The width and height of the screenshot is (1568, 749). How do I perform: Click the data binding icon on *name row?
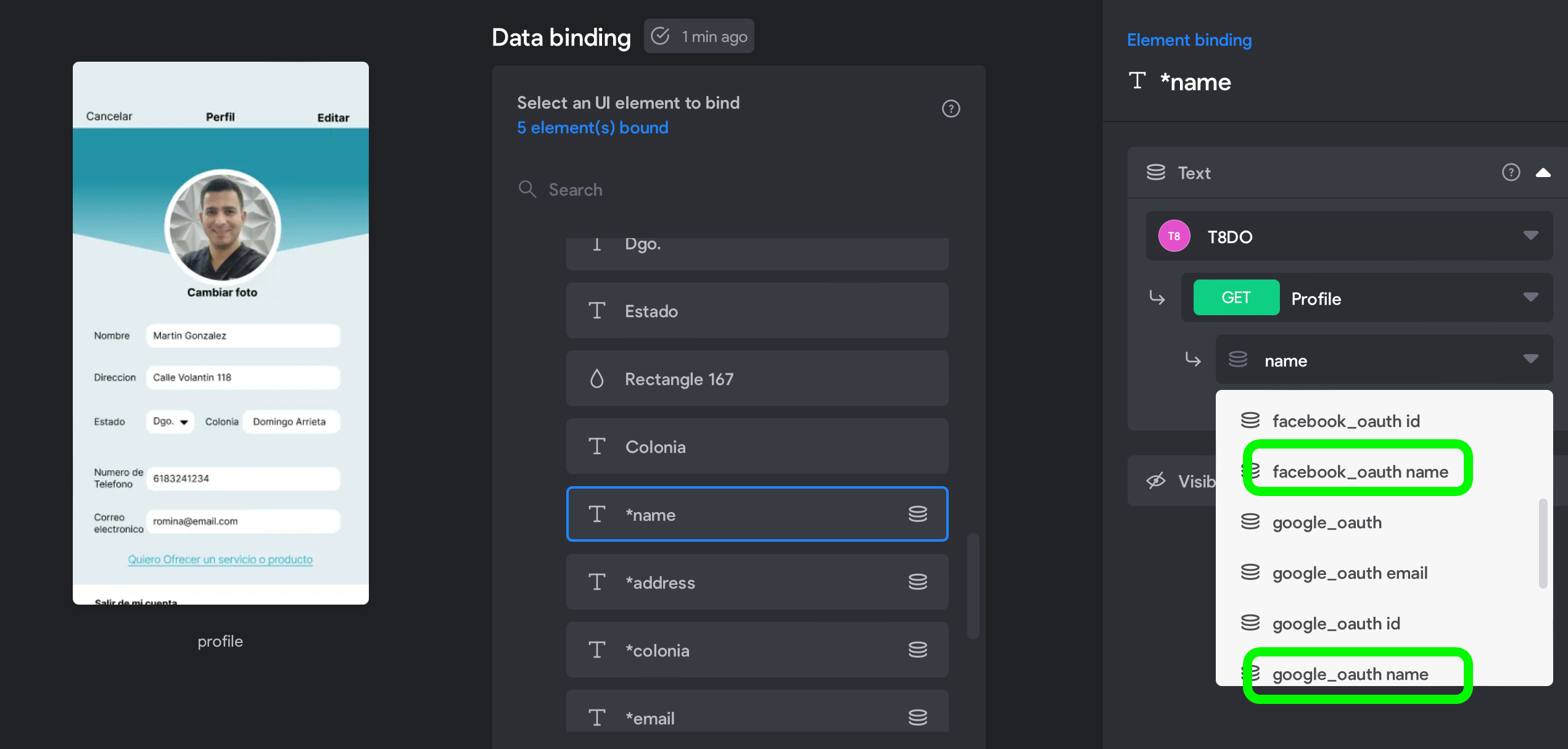pyautogui.click(x=918, y=514)
